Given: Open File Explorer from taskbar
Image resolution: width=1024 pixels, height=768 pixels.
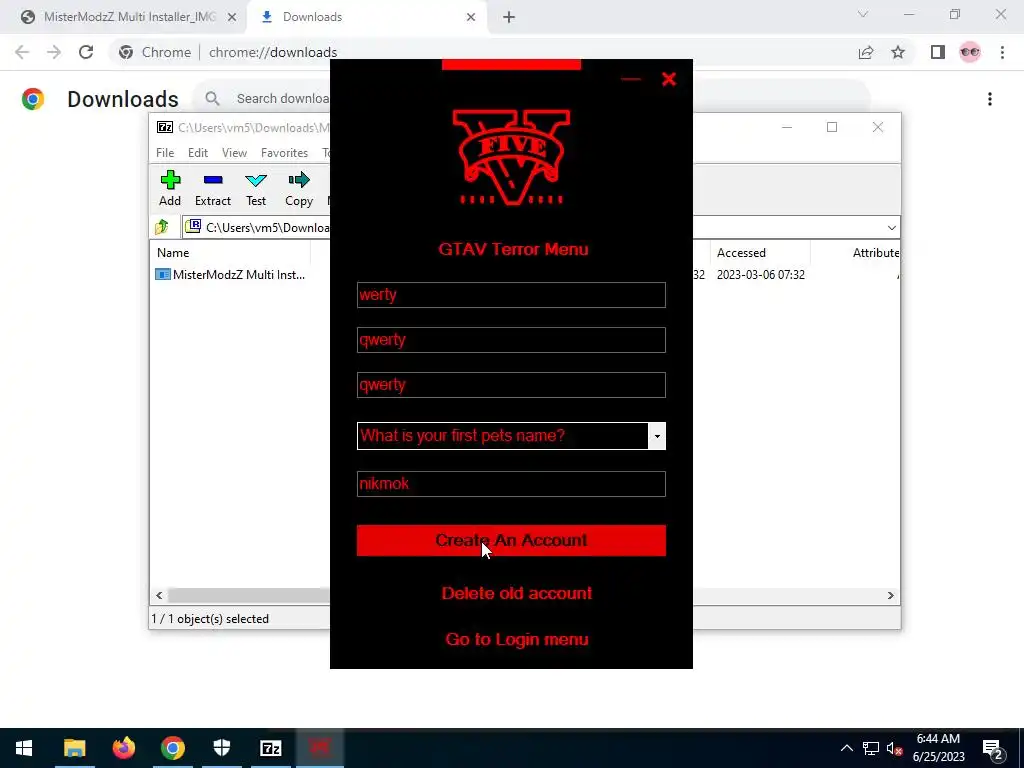Looking at the screenshot, I should click(74, 748).
